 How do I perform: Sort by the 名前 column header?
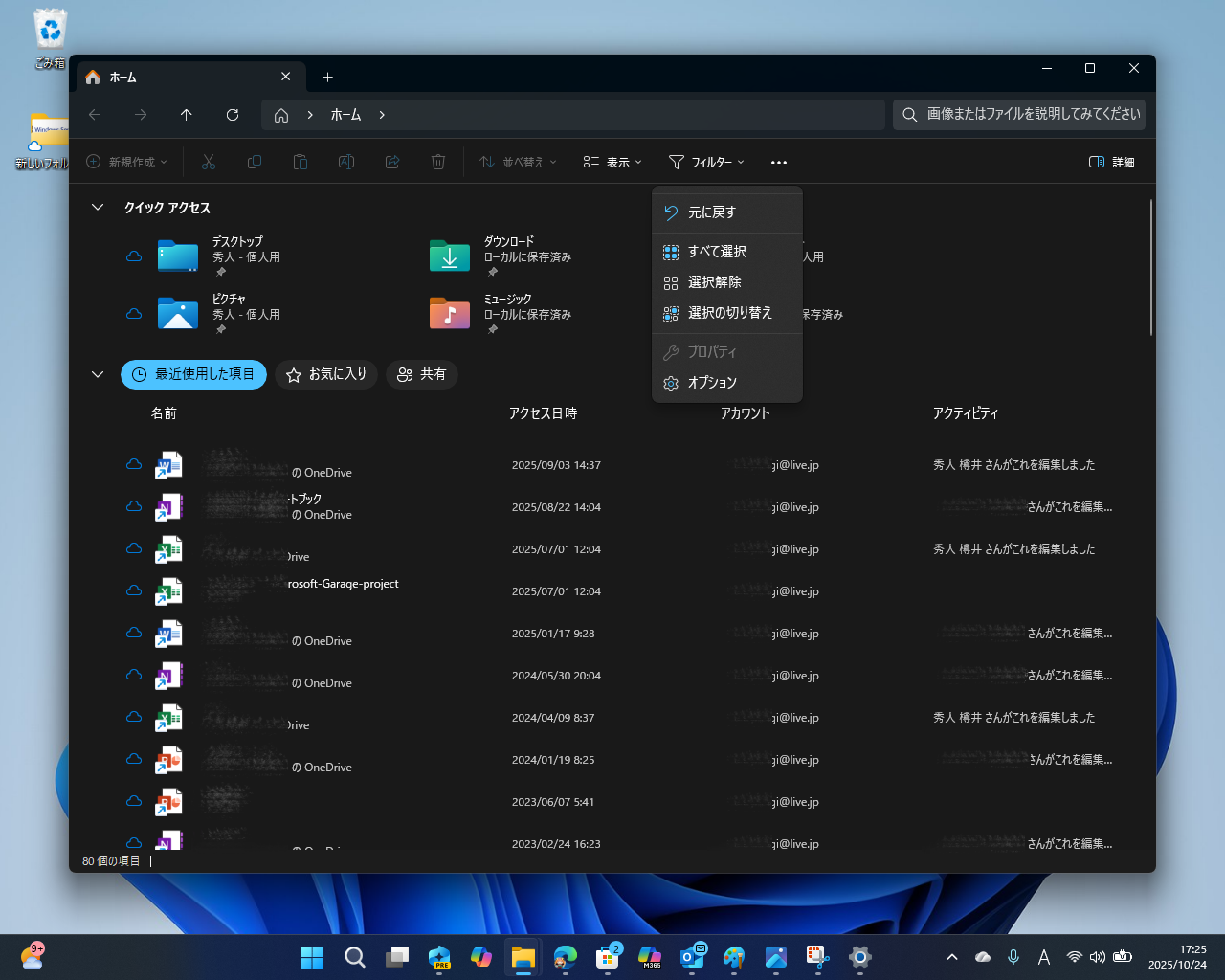[164, 413]
